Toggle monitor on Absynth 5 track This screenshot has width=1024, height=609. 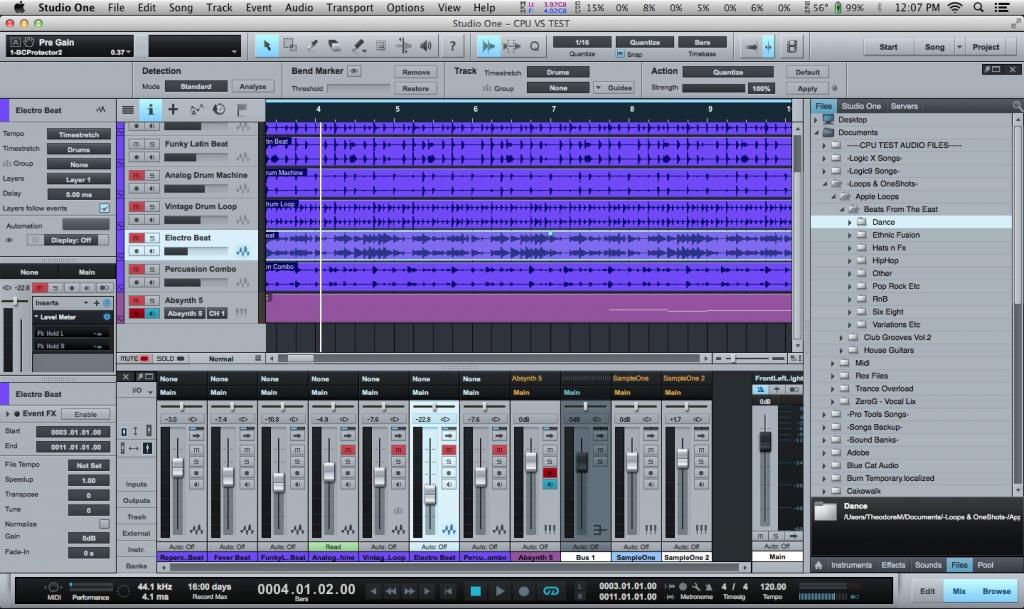point(152,313)
